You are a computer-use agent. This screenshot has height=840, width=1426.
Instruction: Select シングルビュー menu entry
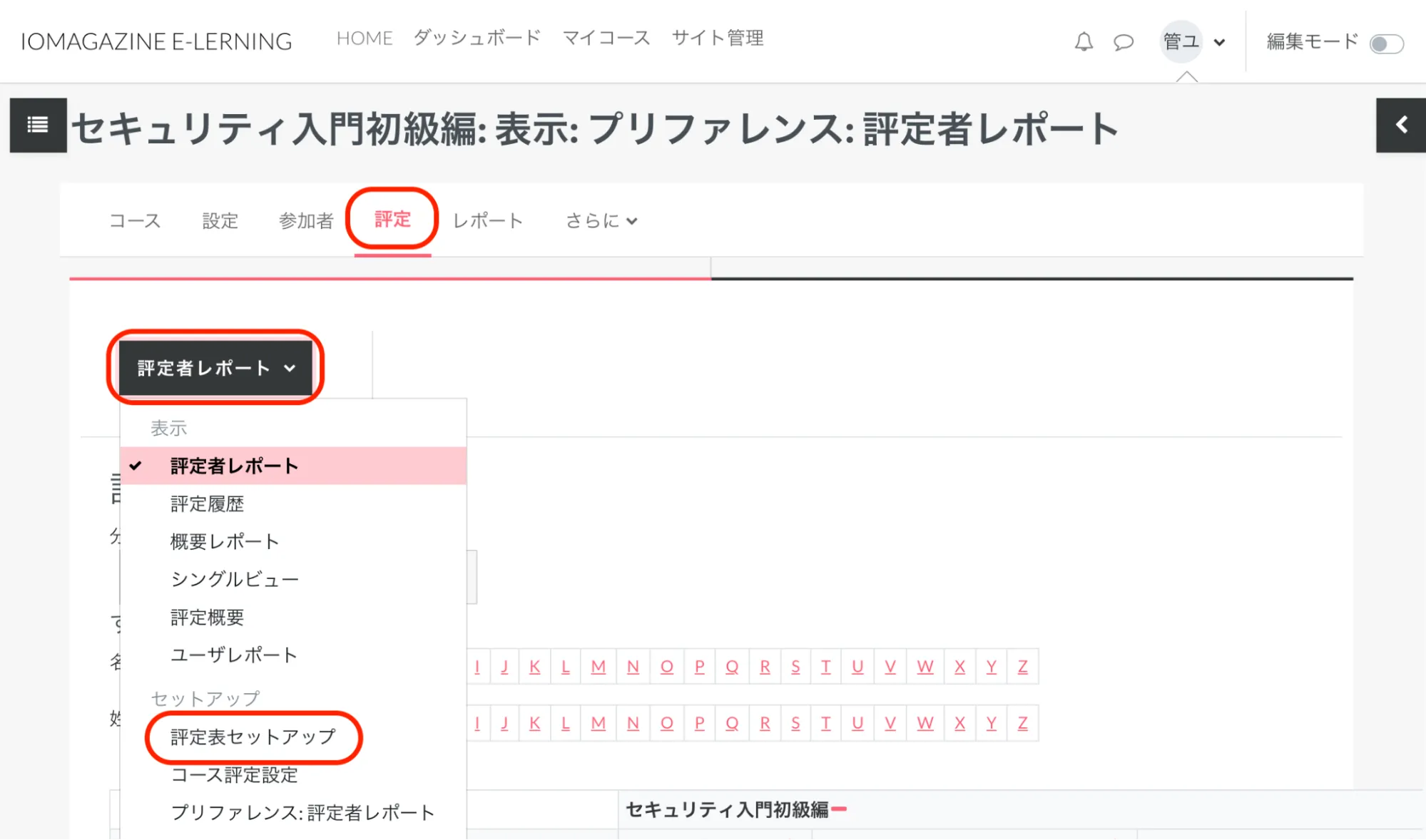pyautogui.click(x=234, y=579)
